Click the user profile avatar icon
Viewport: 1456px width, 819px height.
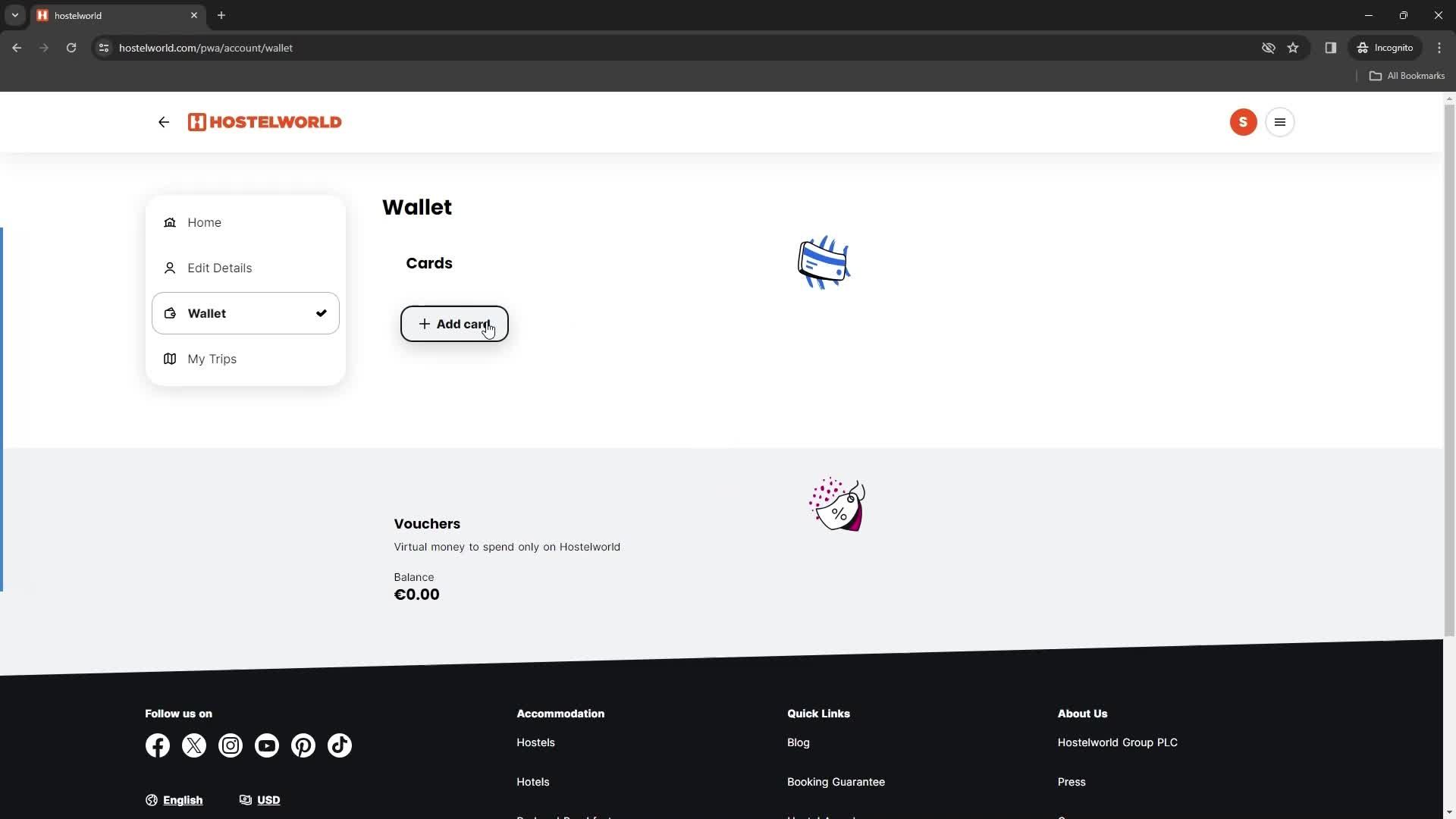coord(1243,121)
